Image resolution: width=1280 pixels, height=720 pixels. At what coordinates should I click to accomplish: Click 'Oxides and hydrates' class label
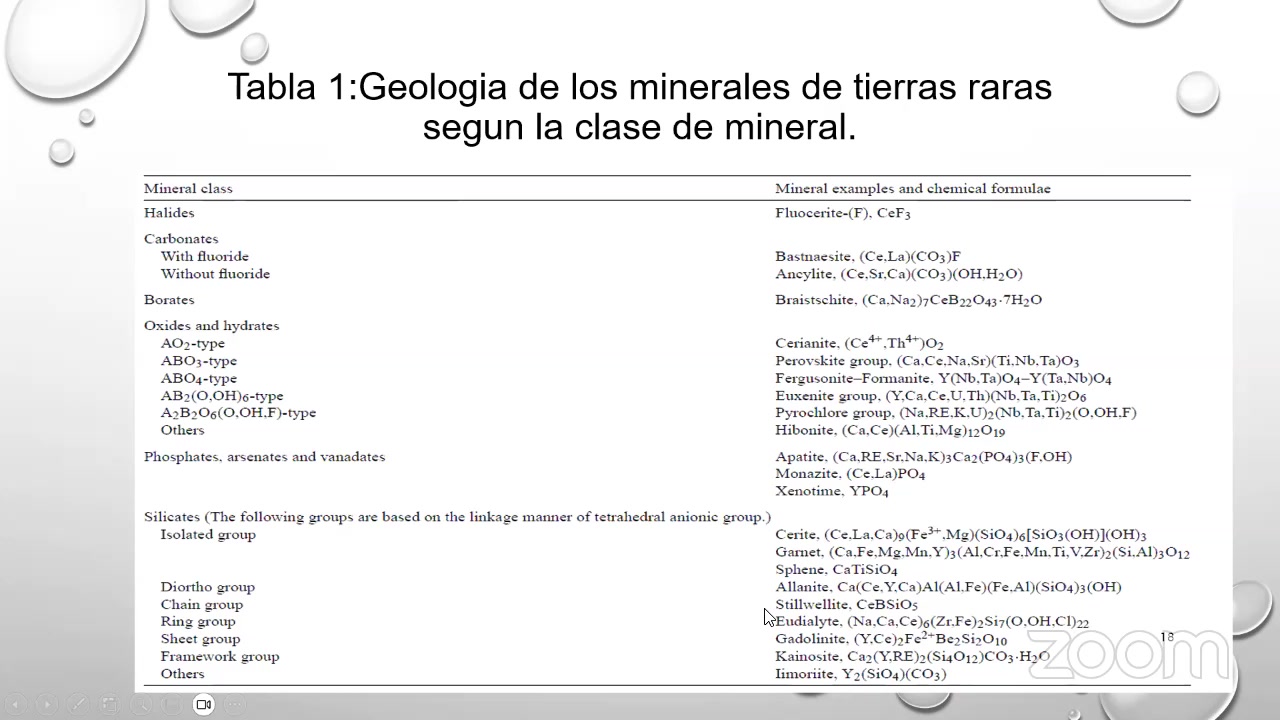[211, 326]
